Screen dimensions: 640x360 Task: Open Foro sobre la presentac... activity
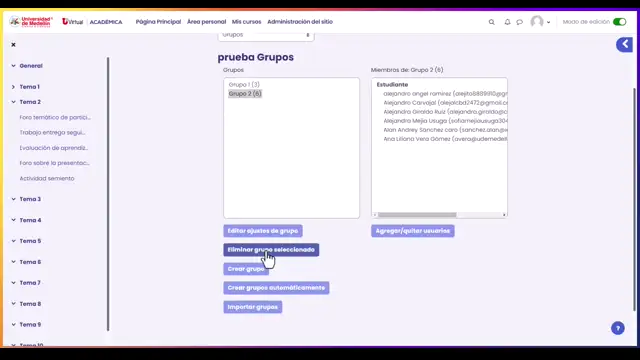click(x=54, y=163)
